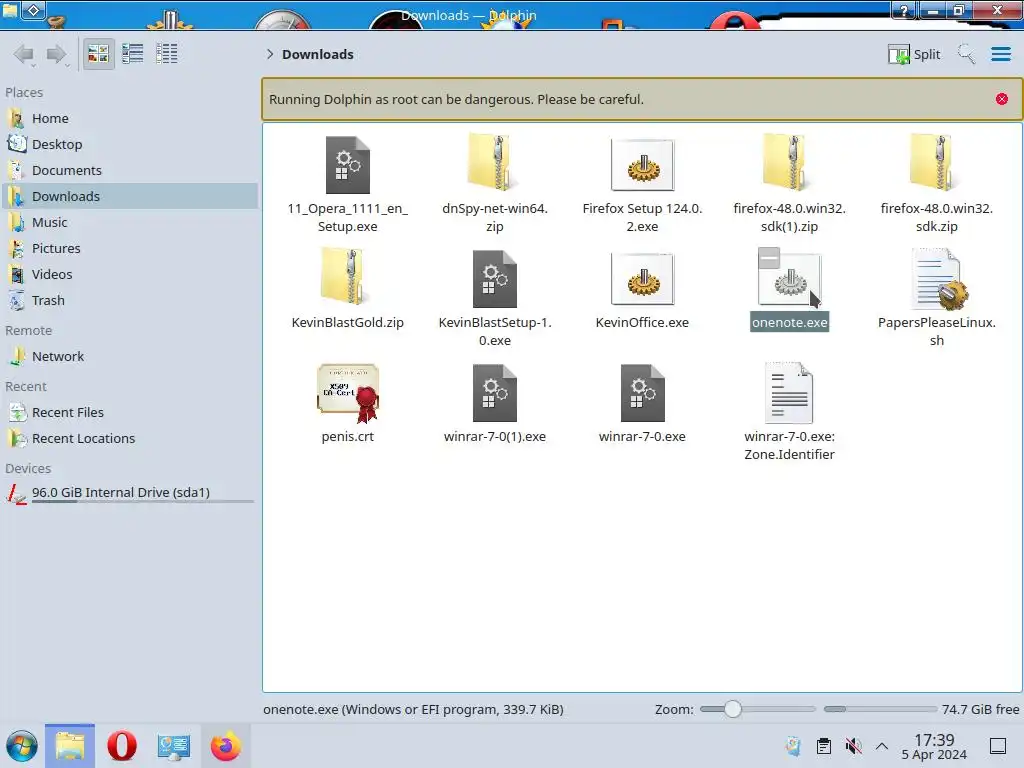Image resolution: width=1024 pixels, height=768 pixels.
Task: Select Downloads in Places panel
Action: [x=130, y=197]
